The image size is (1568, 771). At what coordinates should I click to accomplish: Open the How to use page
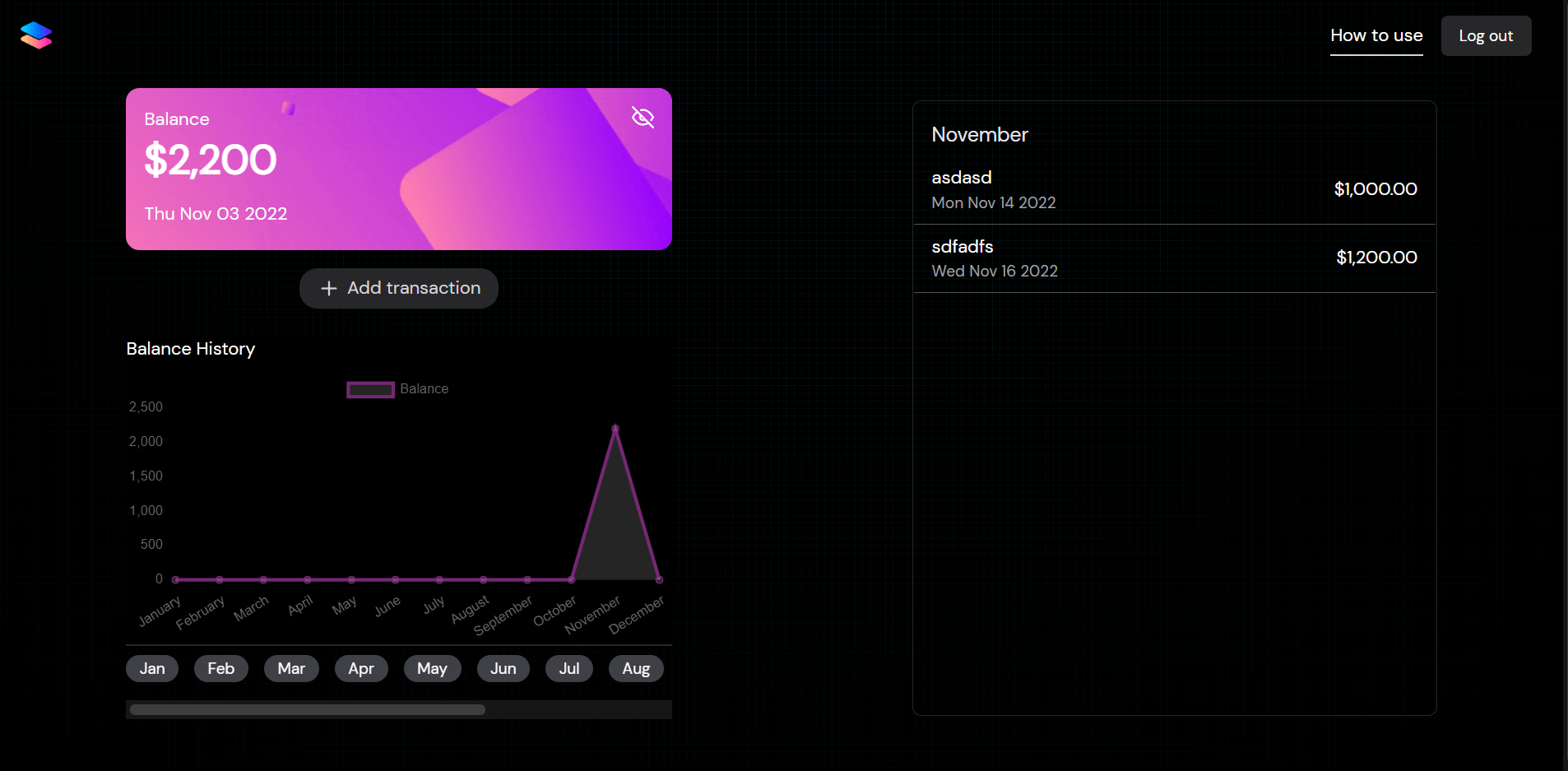point(1375,35)
